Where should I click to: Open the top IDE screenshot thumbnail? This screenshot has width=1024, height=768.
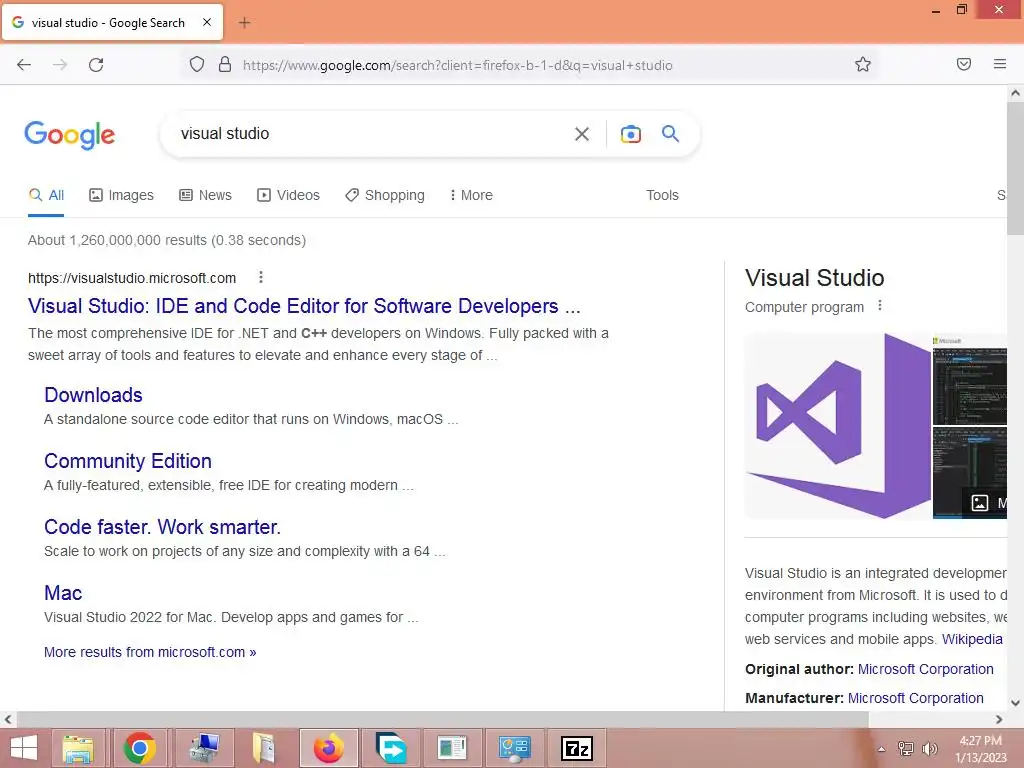(969, 379)
